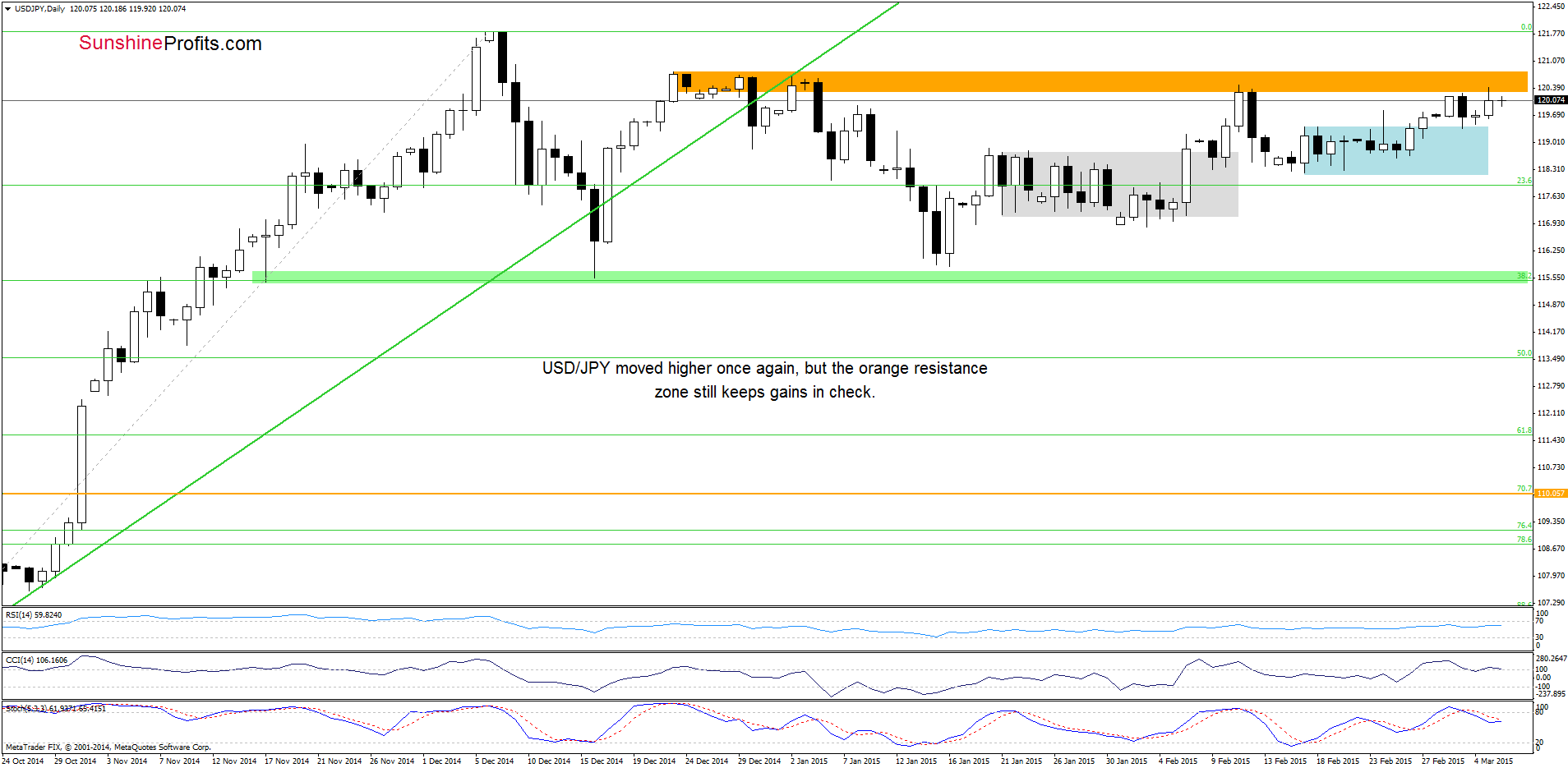The image size is (1568, 768).
Task: Click the 107.290 price axis label
Action: coord(1551,603)
